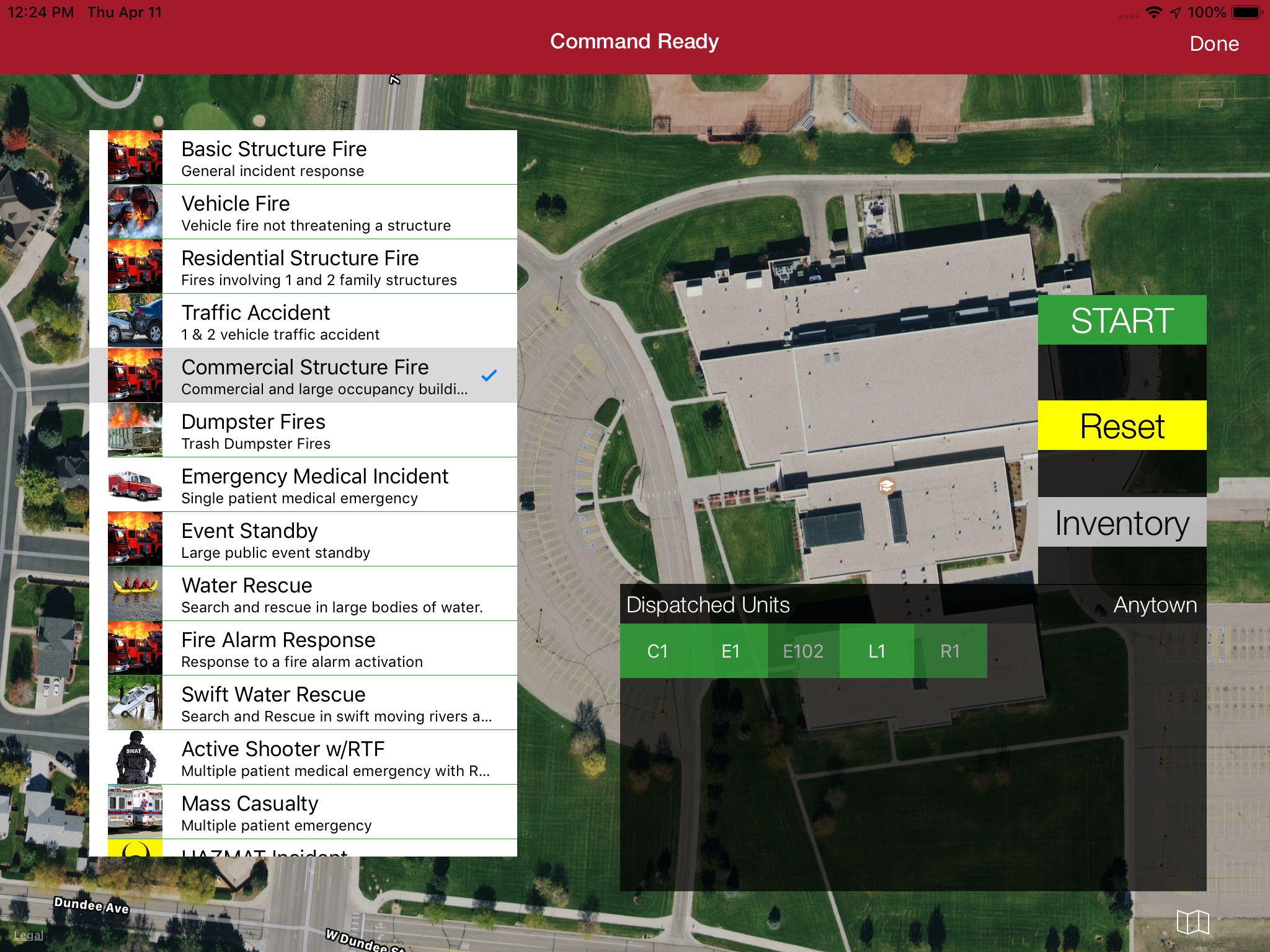Tap Done in the top bar
Image resolution: width=1270 pixels, height=952 pixels.
point(1214,44)
